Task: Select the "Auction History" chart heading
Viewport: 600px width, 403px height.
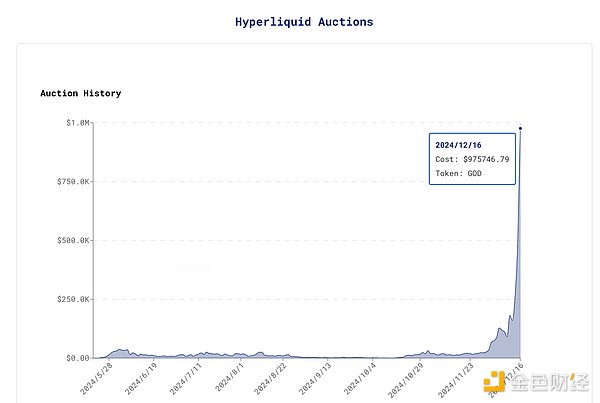Action: coord(81,93)
